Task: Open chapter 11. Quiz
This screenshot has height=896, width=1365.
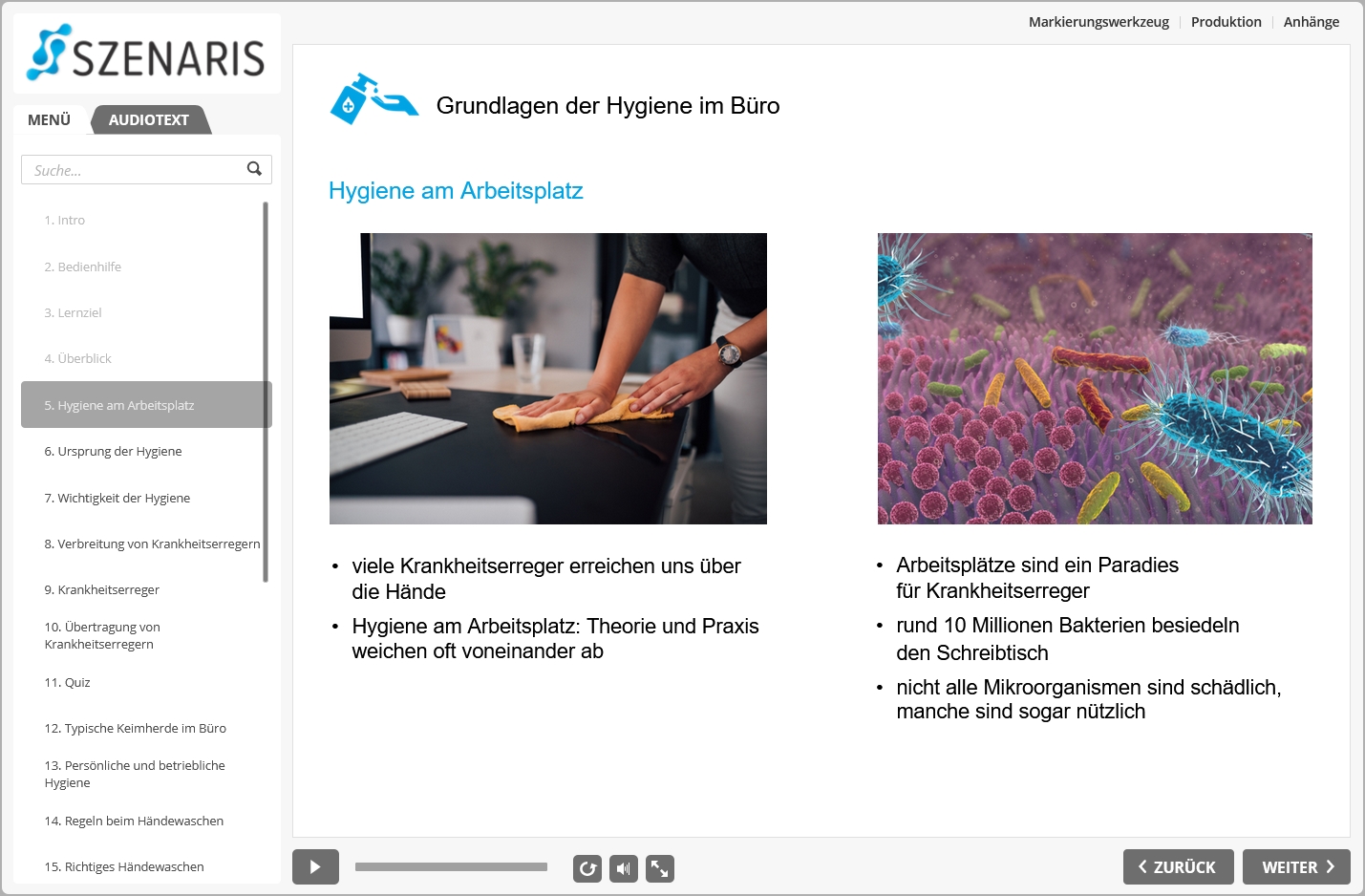Action: 146,682
